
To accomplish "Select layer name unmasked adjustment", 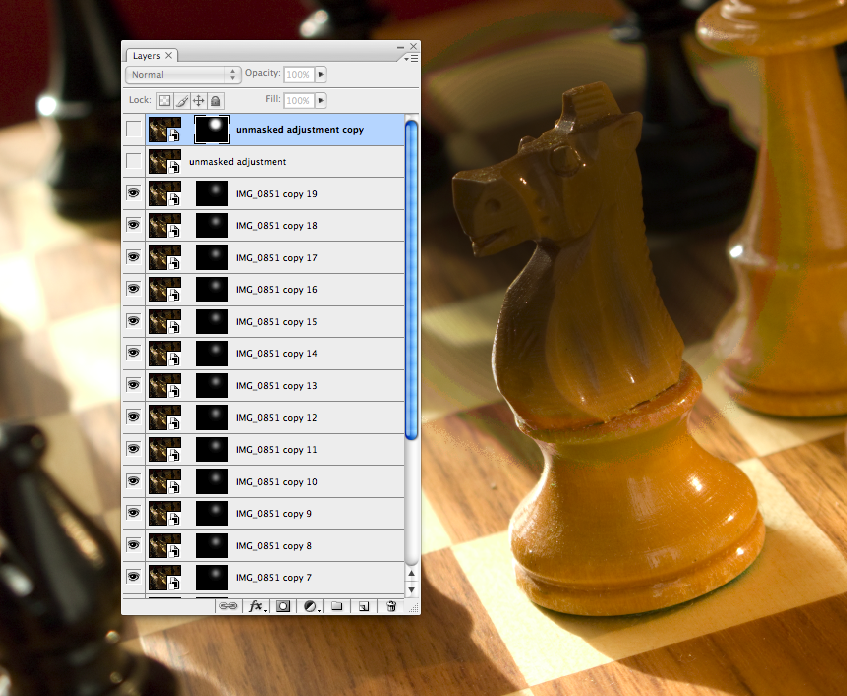I will click(x=238, y=162).
